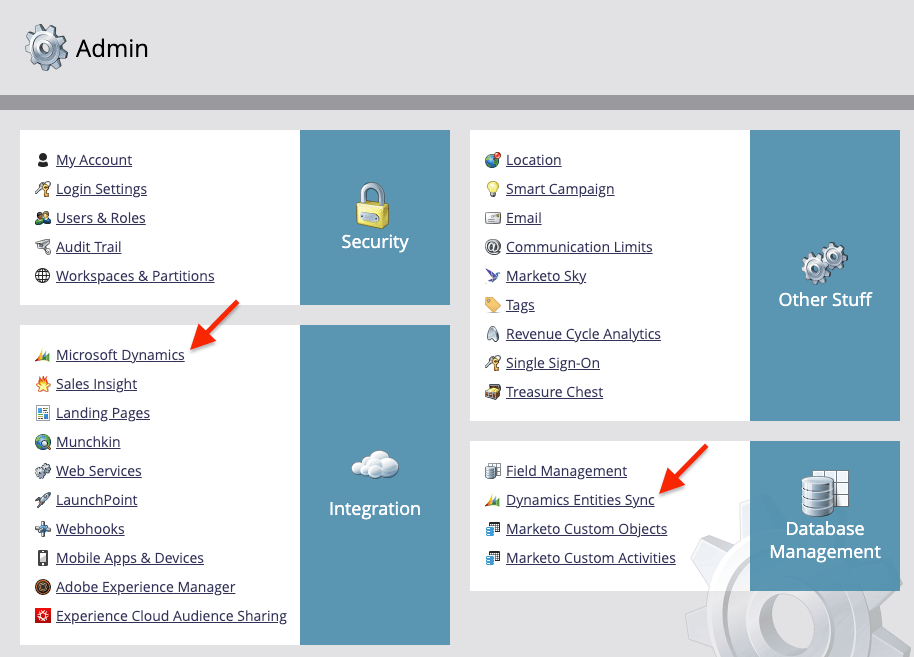Click the person icon beside My Account
The height and width of the screenshot is (657, 914).
(42, 159)
